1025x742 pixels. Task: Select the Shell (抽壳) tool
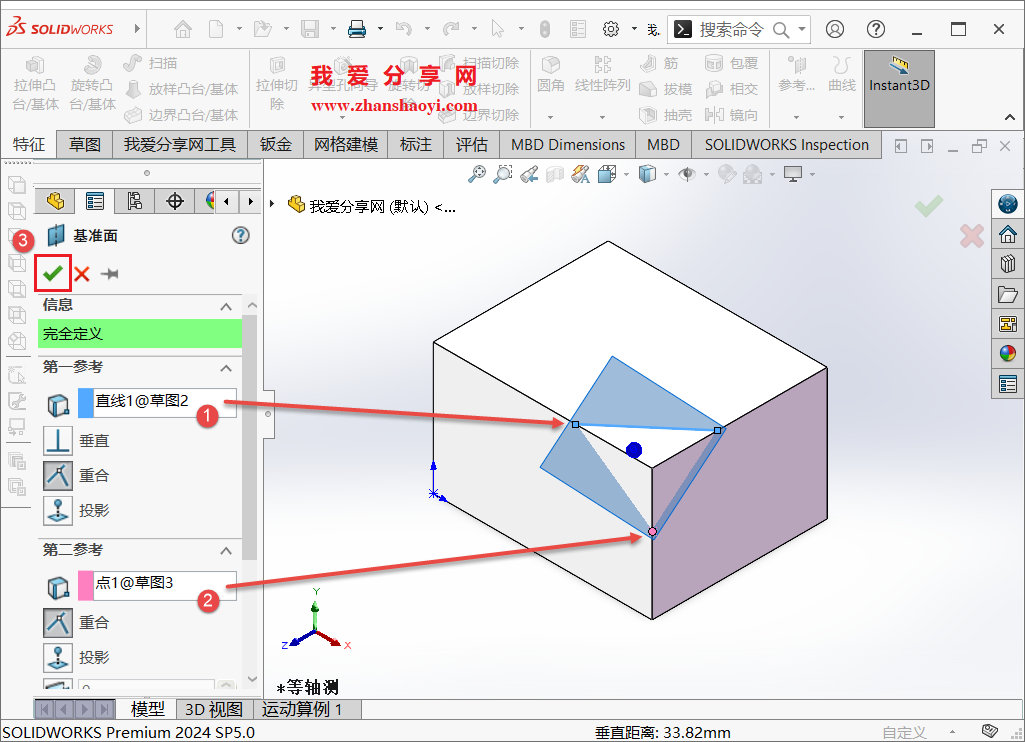pyautogui.click(x=664, y=114)
